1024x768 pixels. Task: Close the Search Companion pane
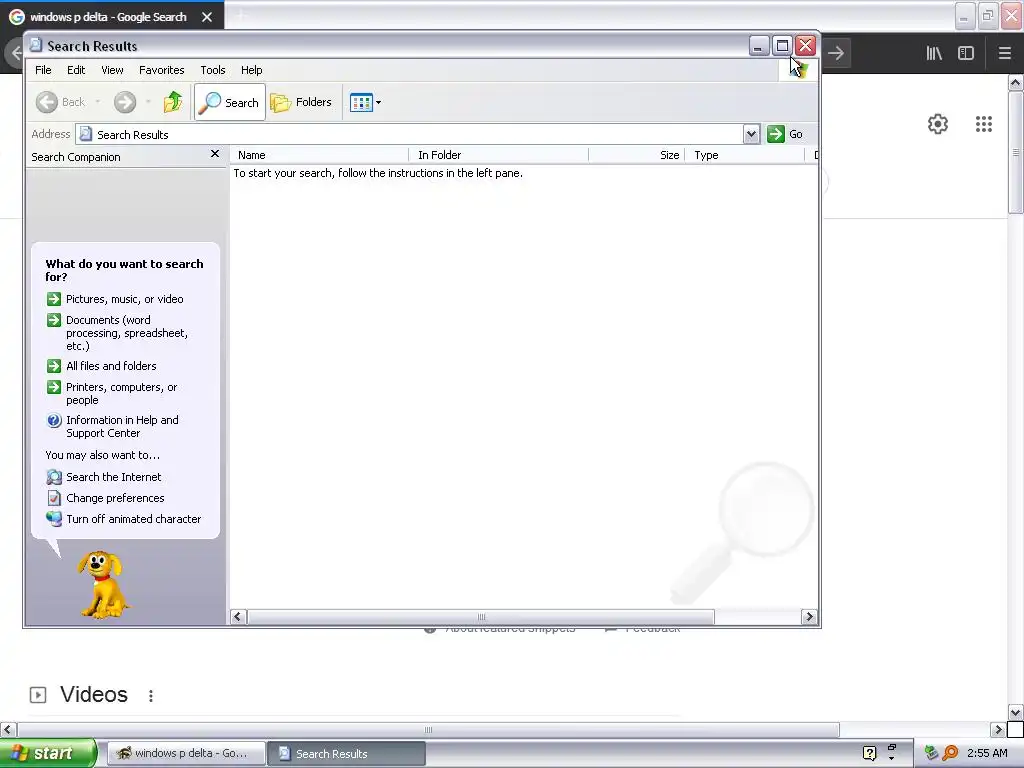[215, 154]
